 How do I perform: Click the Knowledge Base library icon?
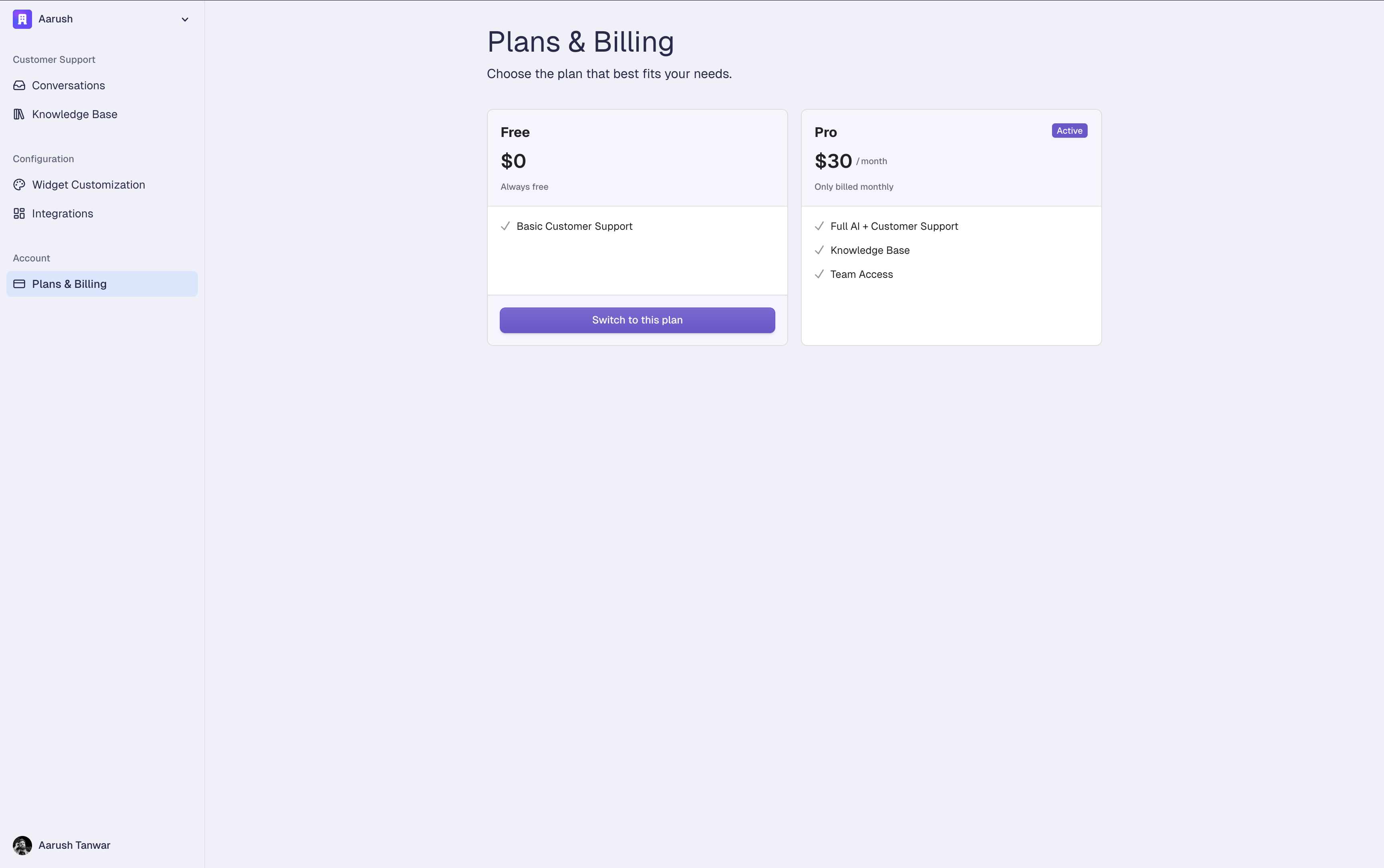coord(19,114)
